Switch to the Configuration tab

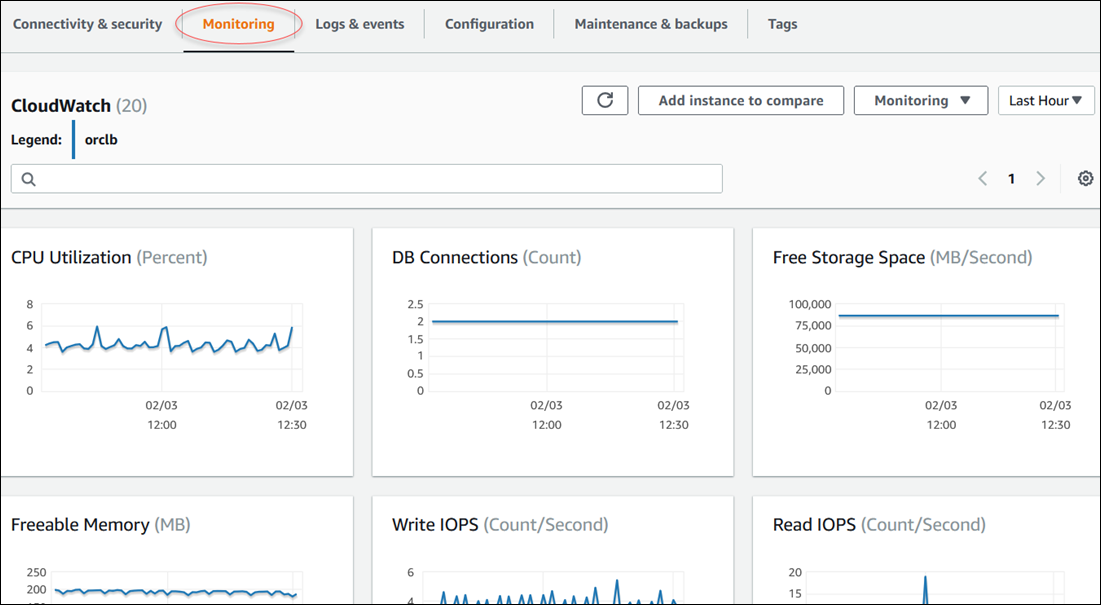pos(489,24)
